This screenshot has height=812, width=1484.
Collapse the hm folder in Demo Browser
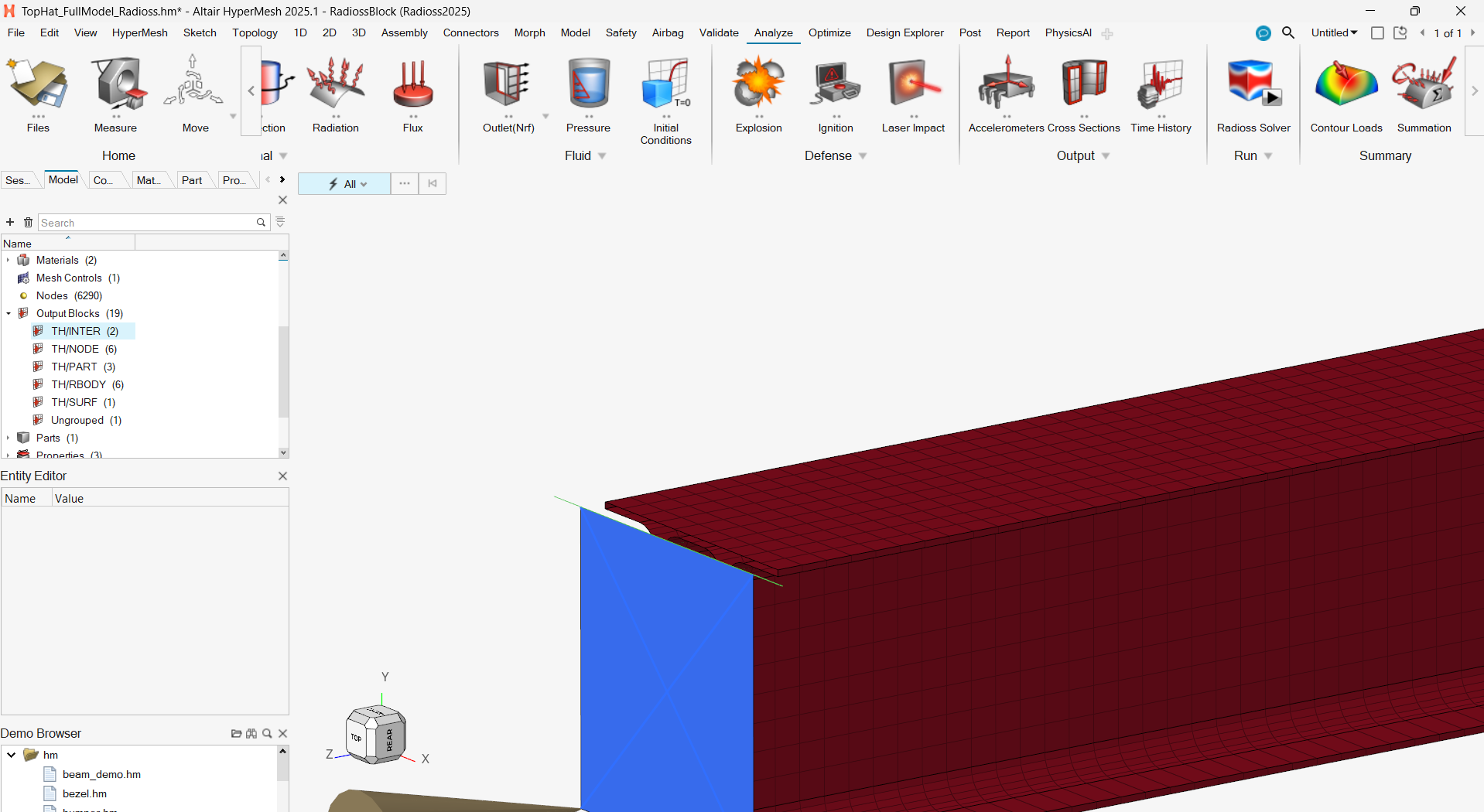pos(12,755)
